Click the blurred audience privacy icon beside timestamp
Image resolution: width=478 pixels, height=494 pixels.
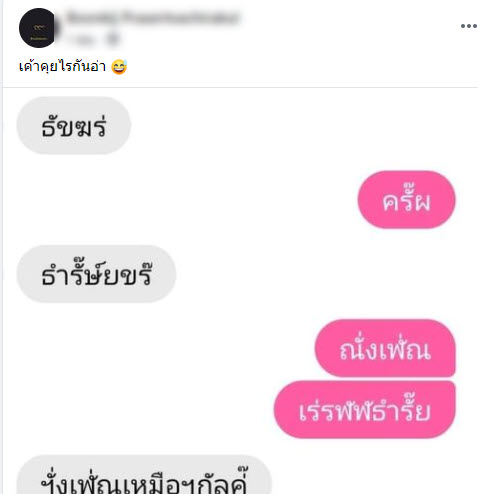point(113,40)
